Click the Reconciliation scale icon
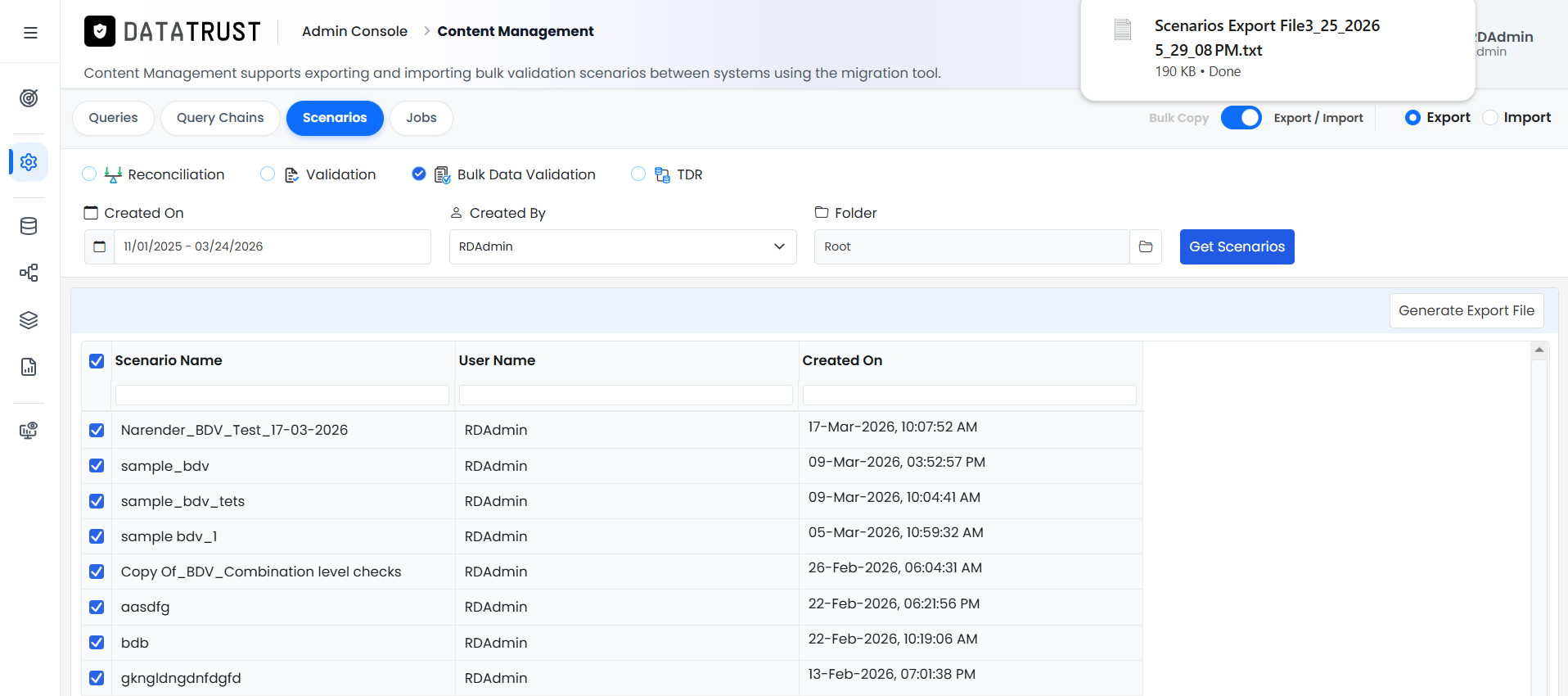The width and height of the screenshot is (1568, 696). [x=113, y=174]
